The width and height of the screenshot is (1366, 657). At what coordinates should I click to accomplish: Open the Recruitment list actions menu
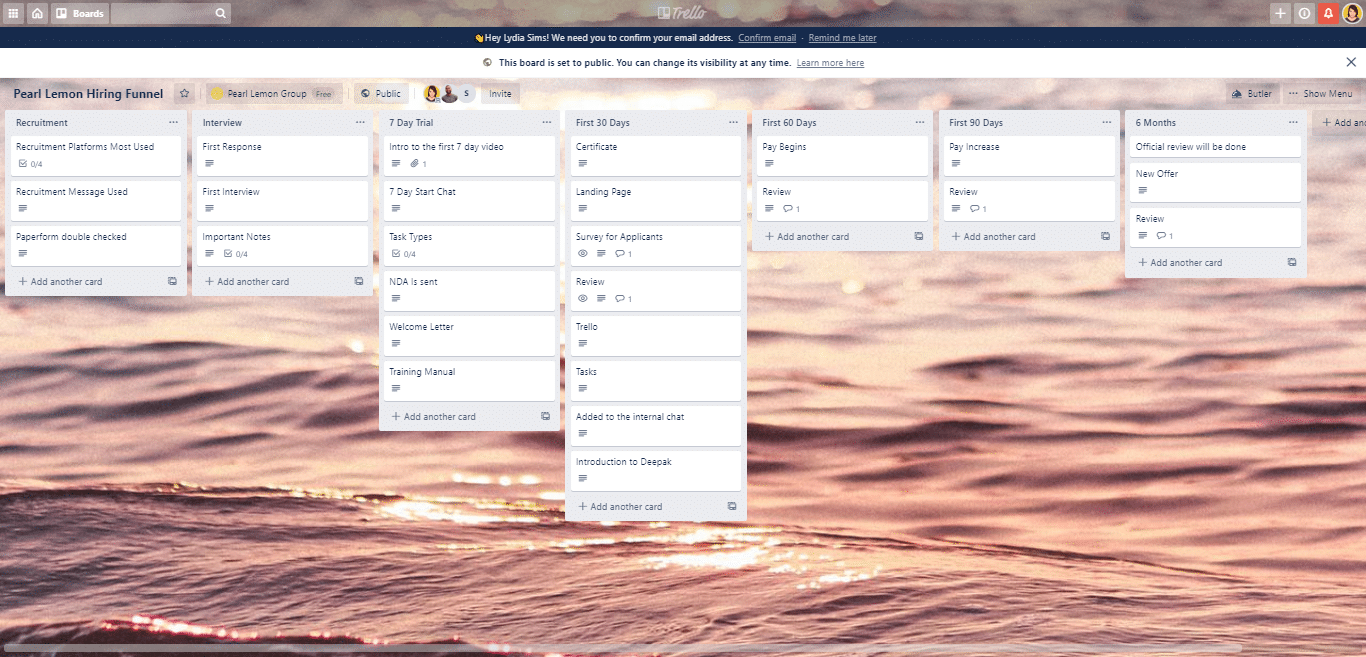(173, 123)
